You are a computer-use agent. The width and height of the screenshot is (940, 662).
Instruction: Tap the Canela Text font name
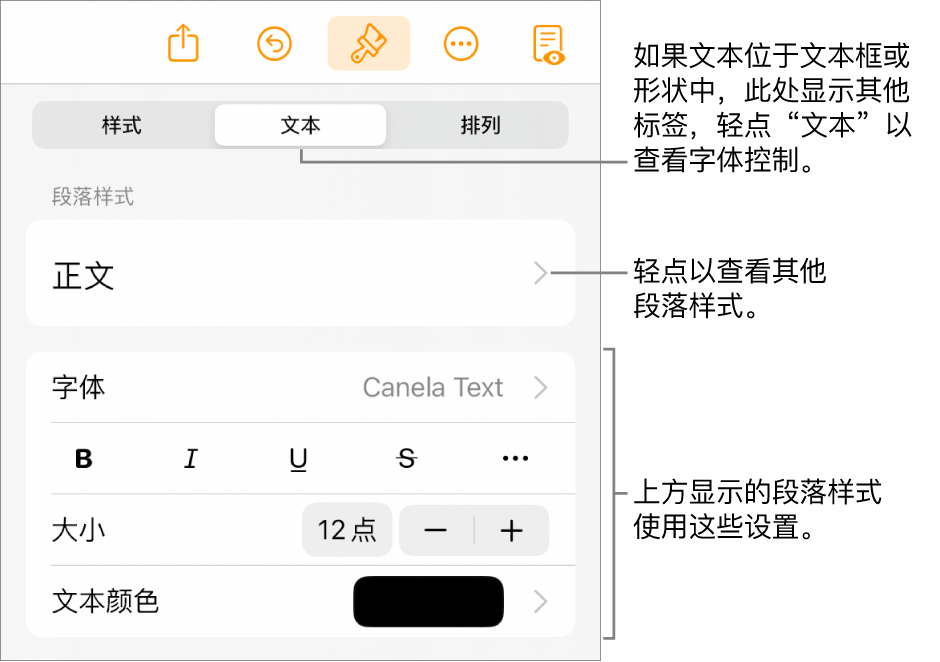pos(433,387)
